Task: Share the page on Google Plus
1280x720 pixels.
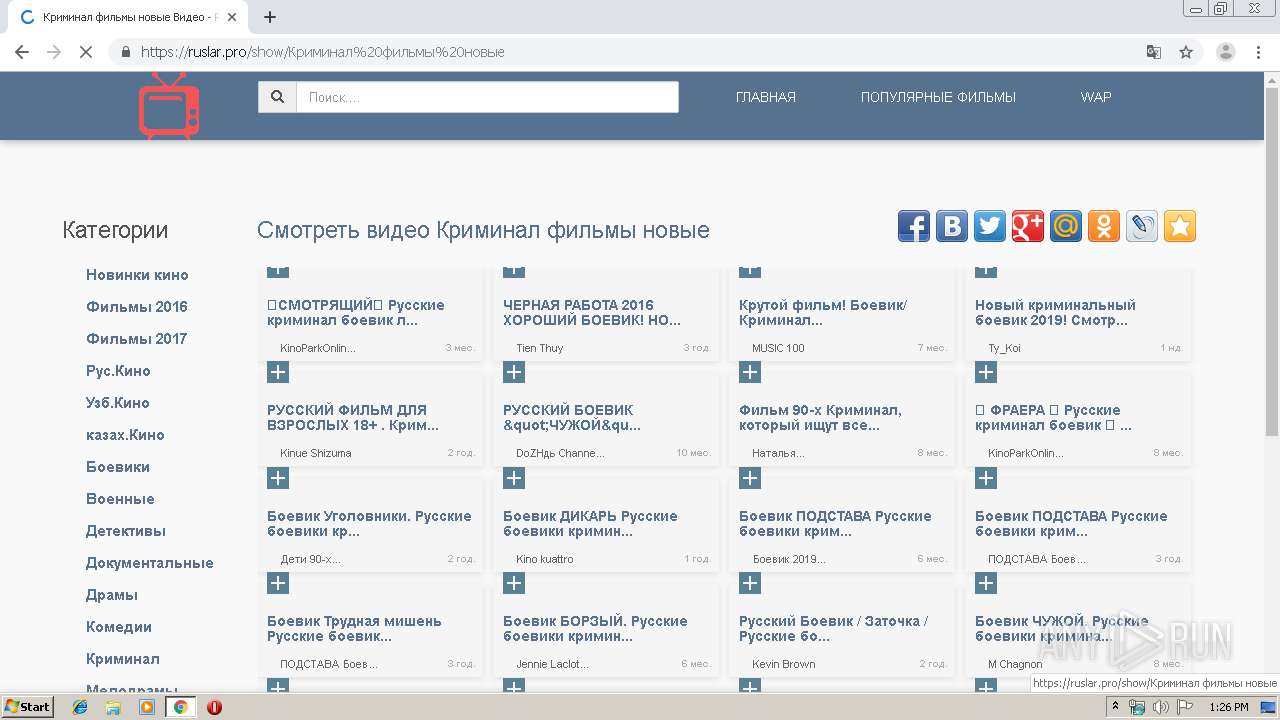Action: pyautogui.click(x=1028, y=227)
